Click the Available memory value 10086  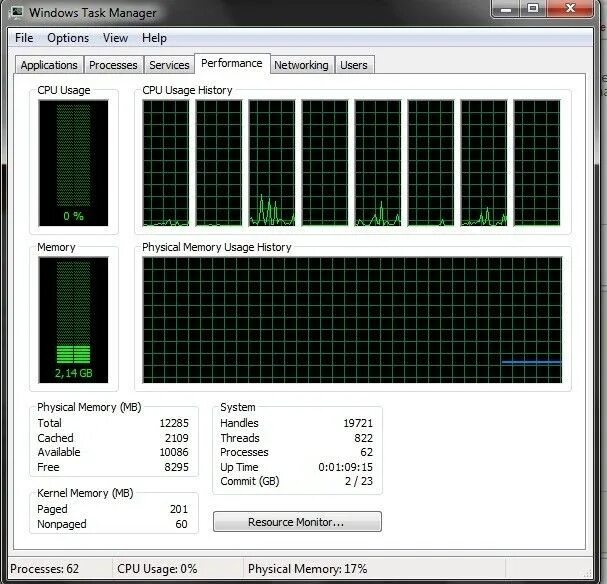(x=174, y=452)
